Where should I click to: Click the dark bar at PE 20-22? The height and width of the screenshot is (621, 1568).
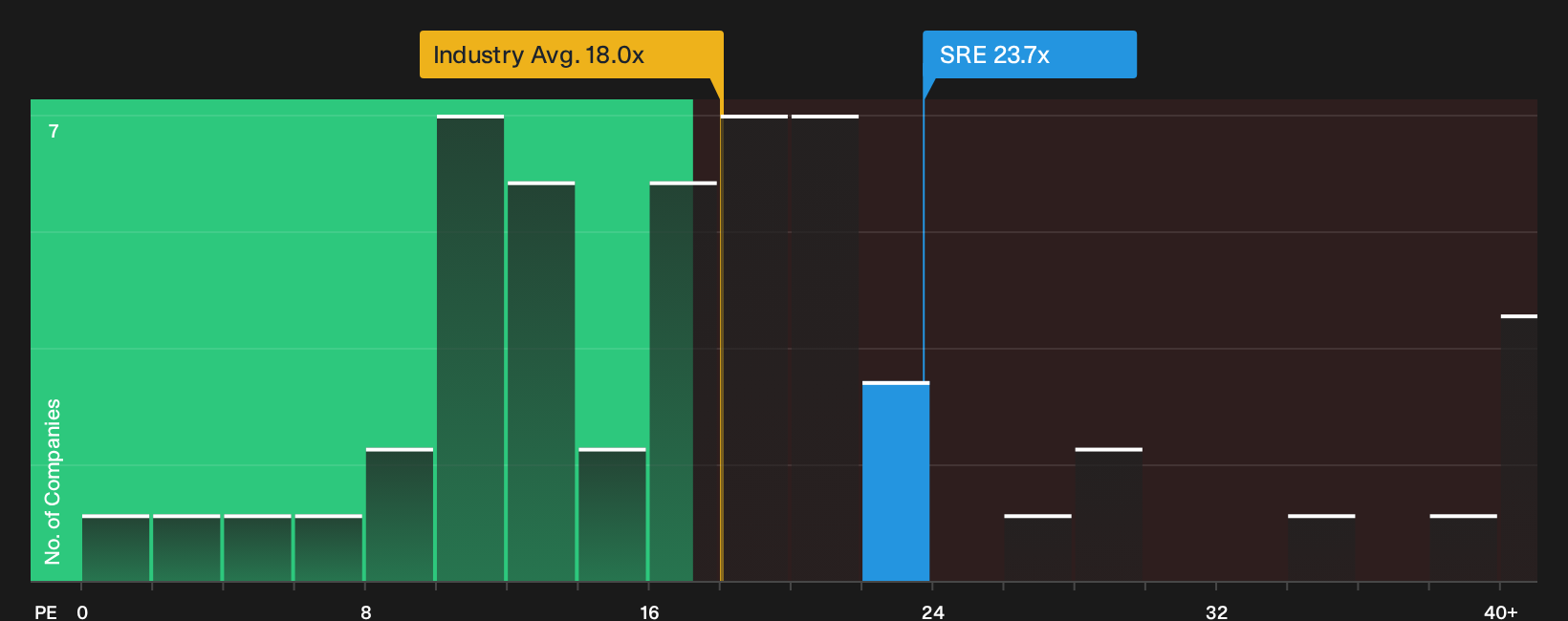tap(825, 348)
